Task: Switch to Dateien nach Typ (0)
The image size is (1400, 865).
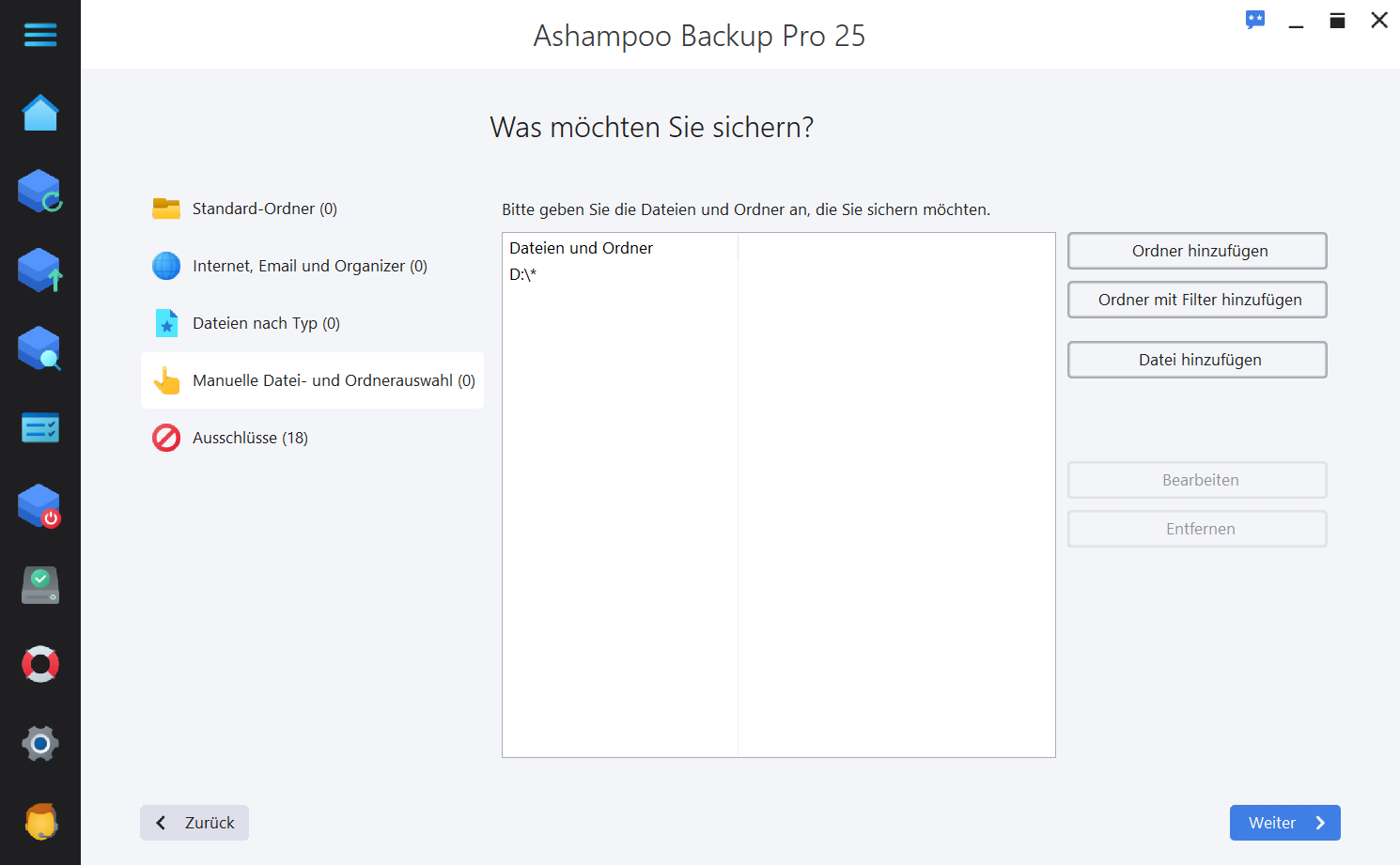Action: tap(312, 323)
